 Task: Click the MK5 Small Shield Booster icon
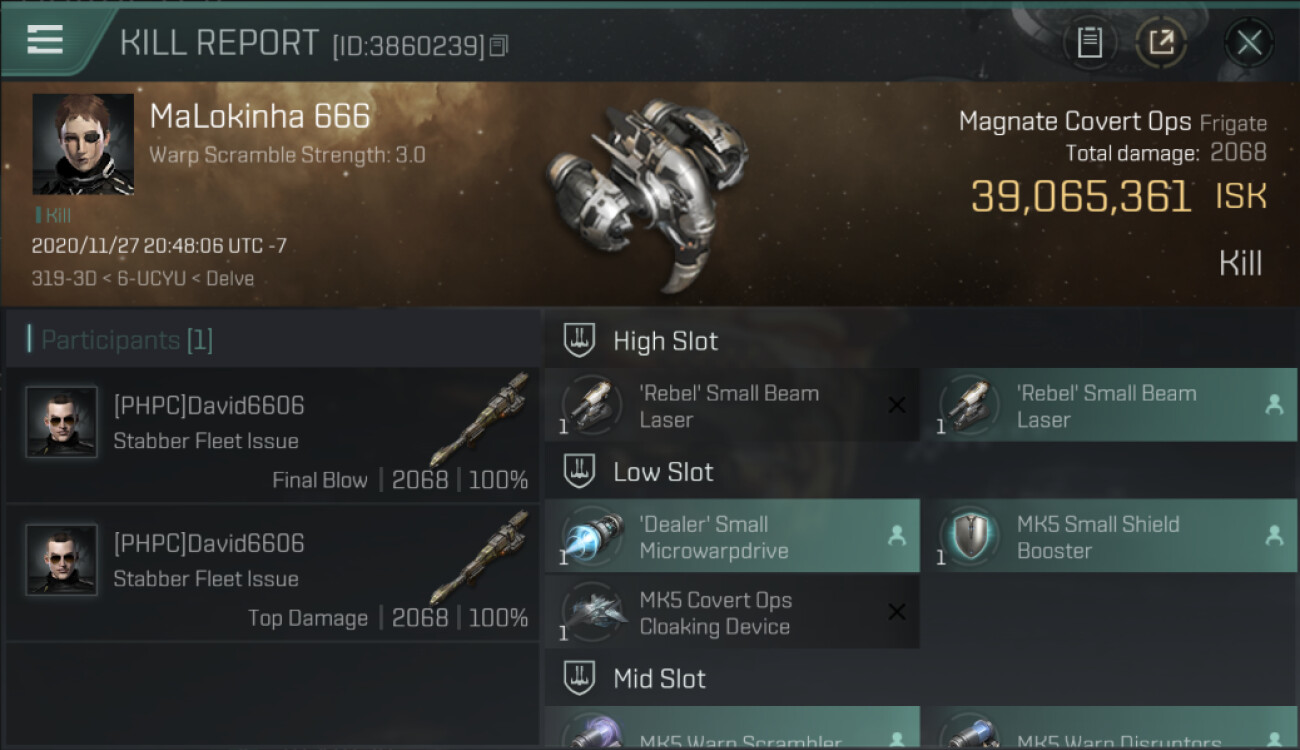click(x=970, y=536)
